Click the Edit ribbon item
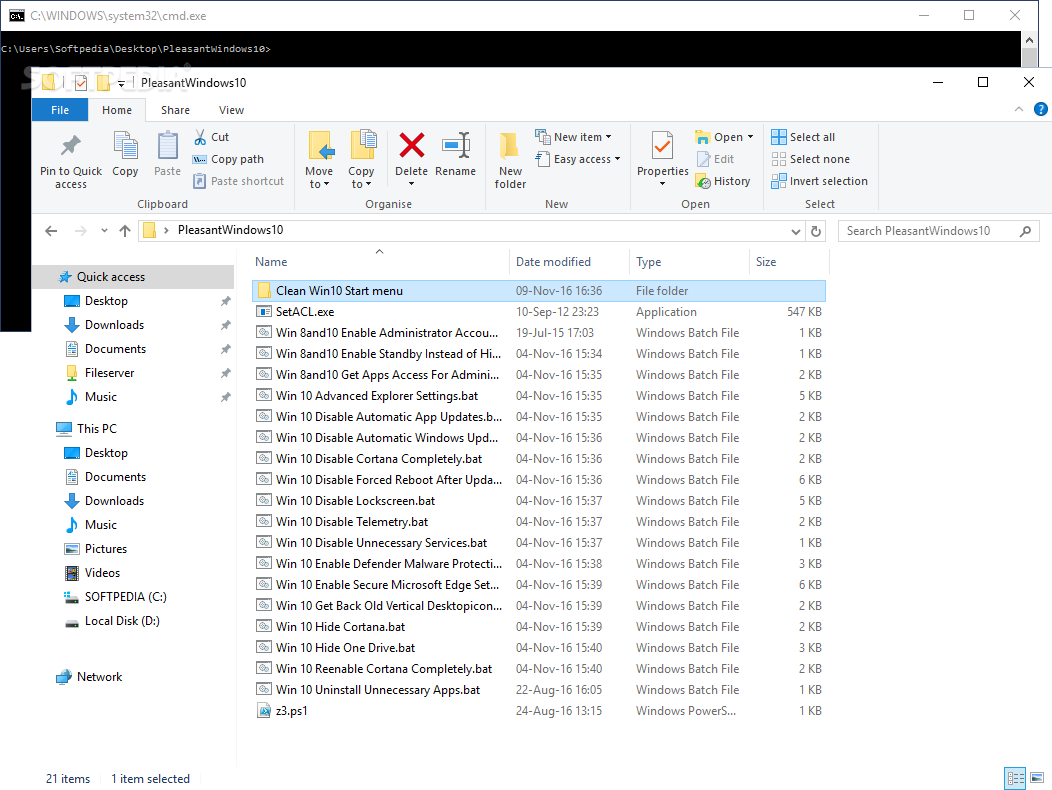1052x790 pixels. pos(715,159)
